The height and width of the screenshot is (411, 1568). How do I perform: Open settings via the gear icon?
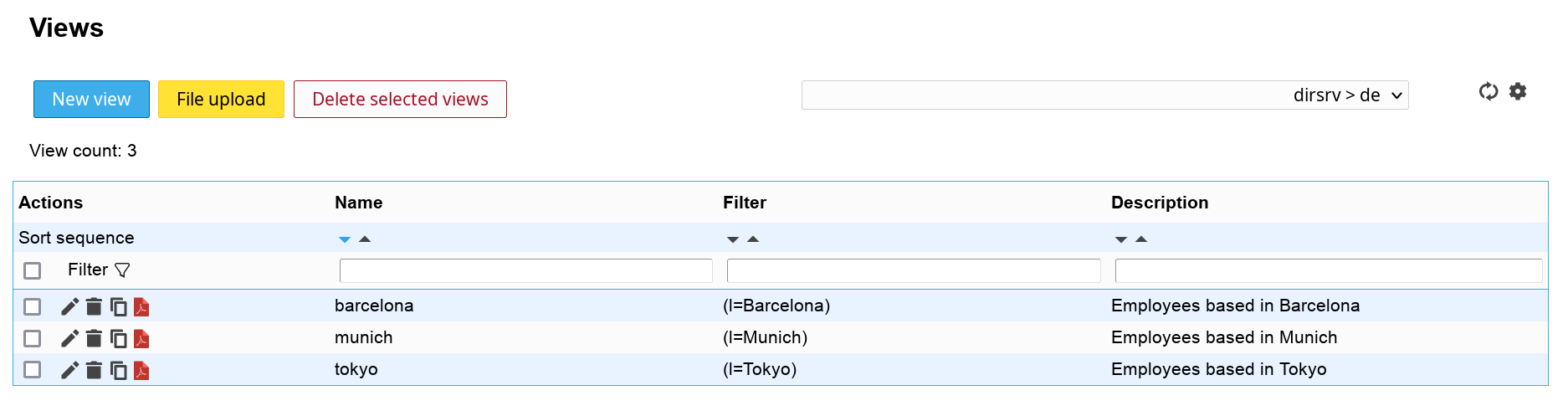pos(1518,91)
